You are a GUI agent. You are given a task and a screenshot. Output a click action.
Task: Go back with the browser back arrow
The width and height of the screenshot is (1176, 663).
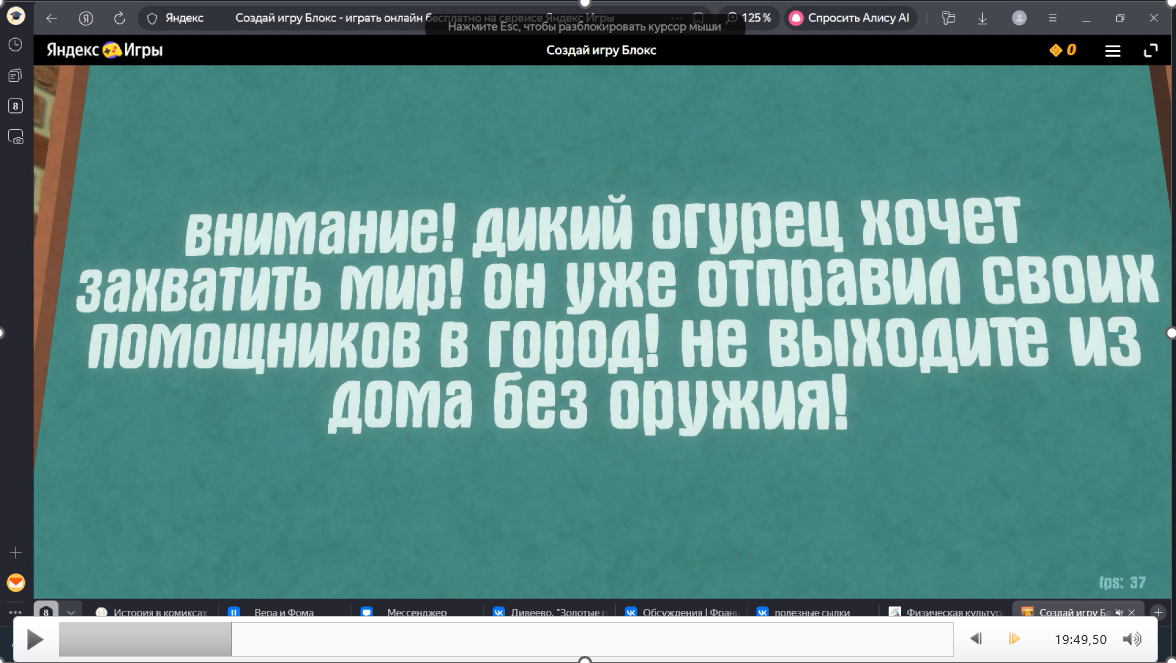pos(51,18)
